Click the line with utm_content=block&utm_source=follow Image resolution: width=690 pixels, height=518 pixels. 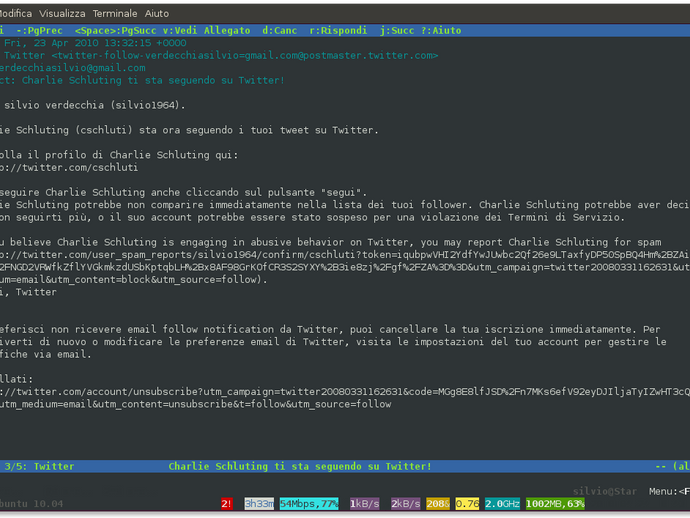point(134,280)
